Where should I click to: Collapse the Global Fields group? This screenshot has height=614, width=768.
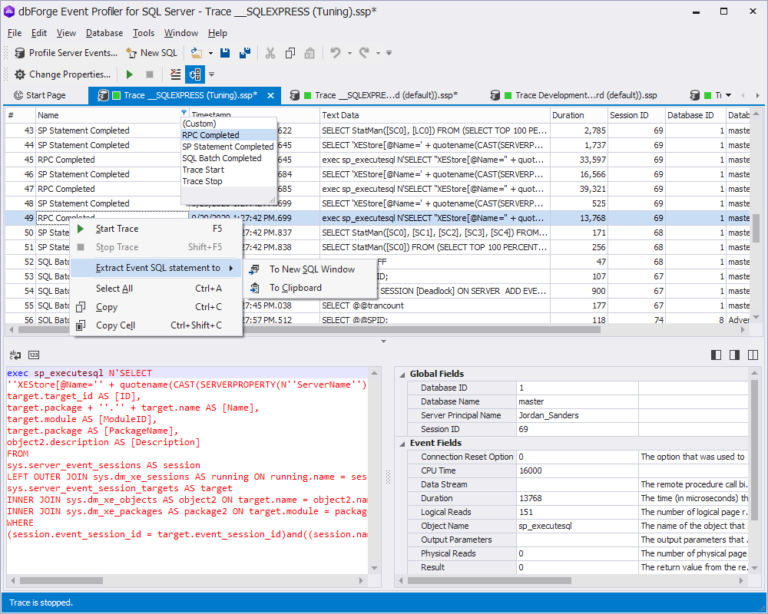[402, 375]
